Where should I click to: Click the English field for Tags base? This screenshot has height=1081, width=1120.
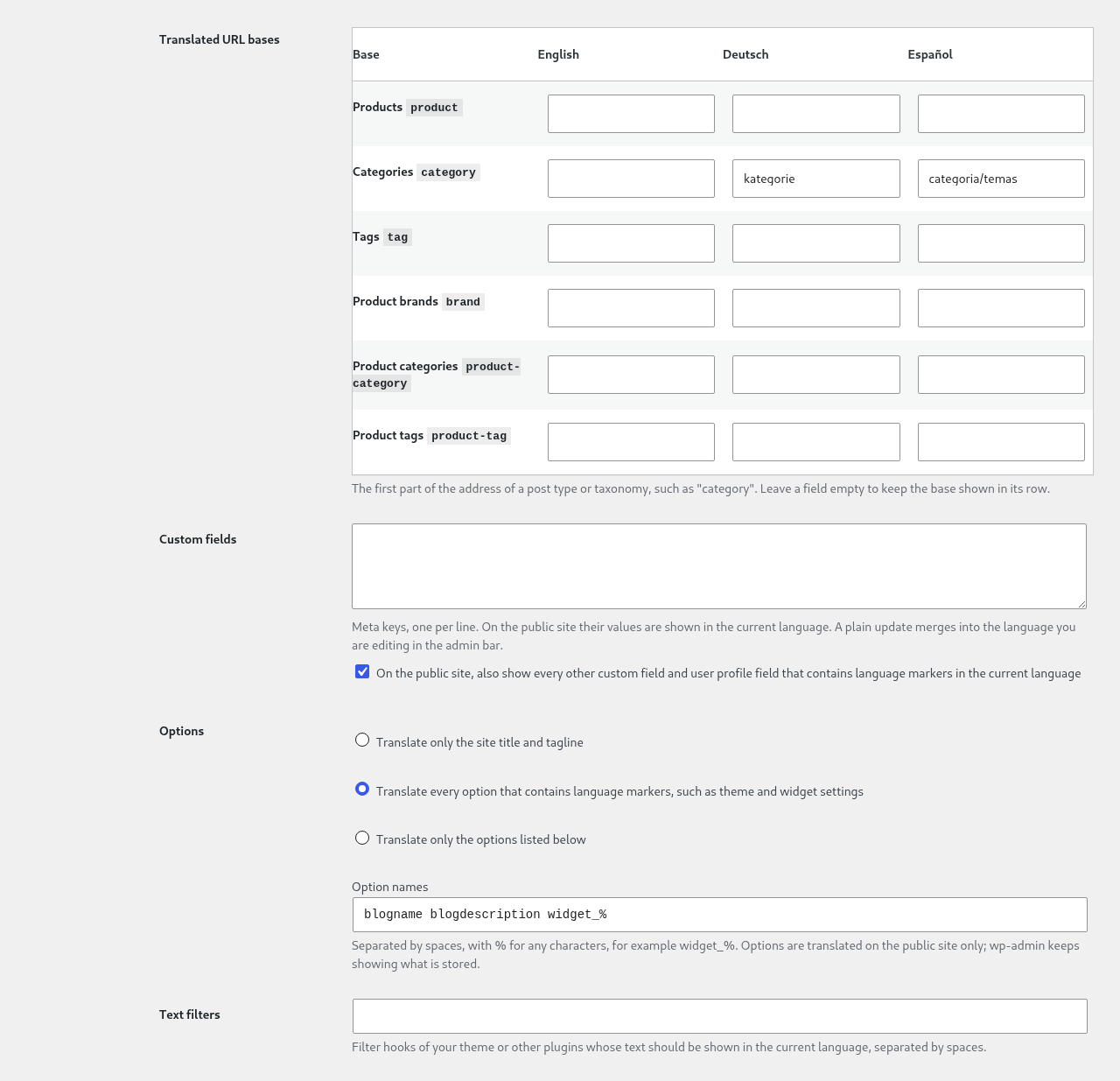click(x=631, y=243)
